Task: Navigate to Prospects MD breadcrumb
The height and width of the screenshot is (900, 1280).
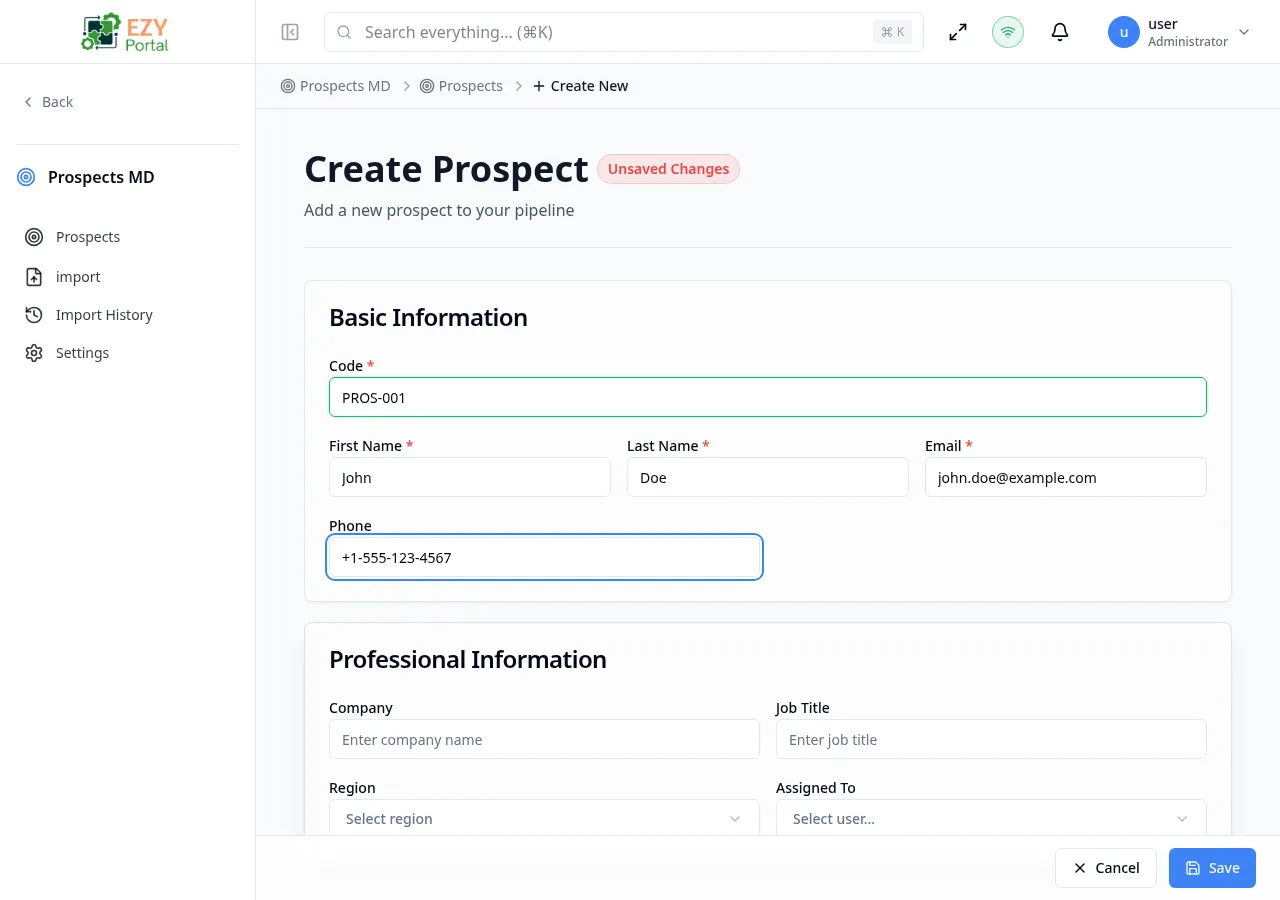Action: click(344, 86)
